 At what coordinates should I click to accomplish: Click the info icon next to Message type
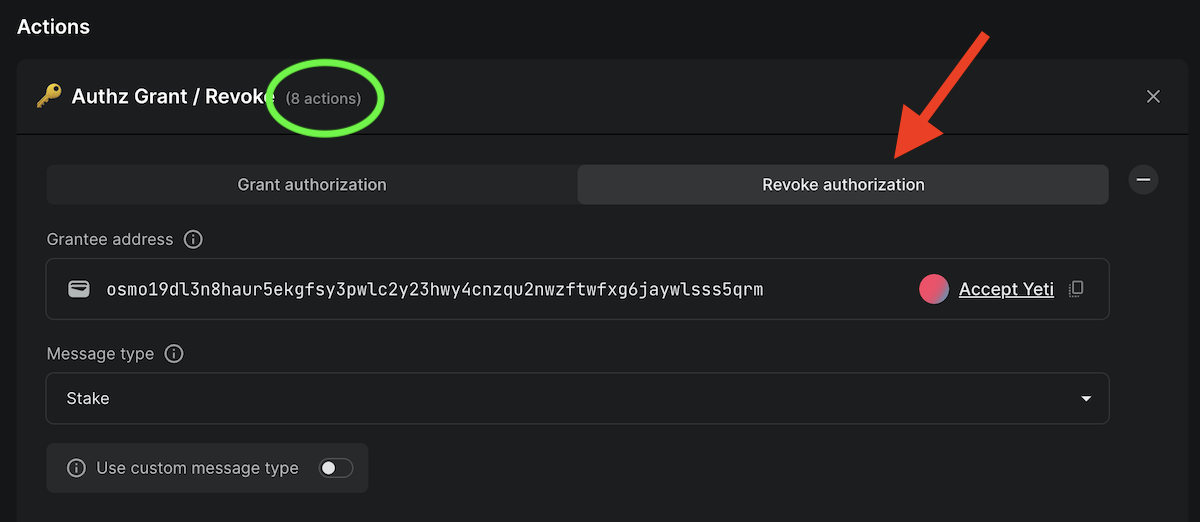174,354
